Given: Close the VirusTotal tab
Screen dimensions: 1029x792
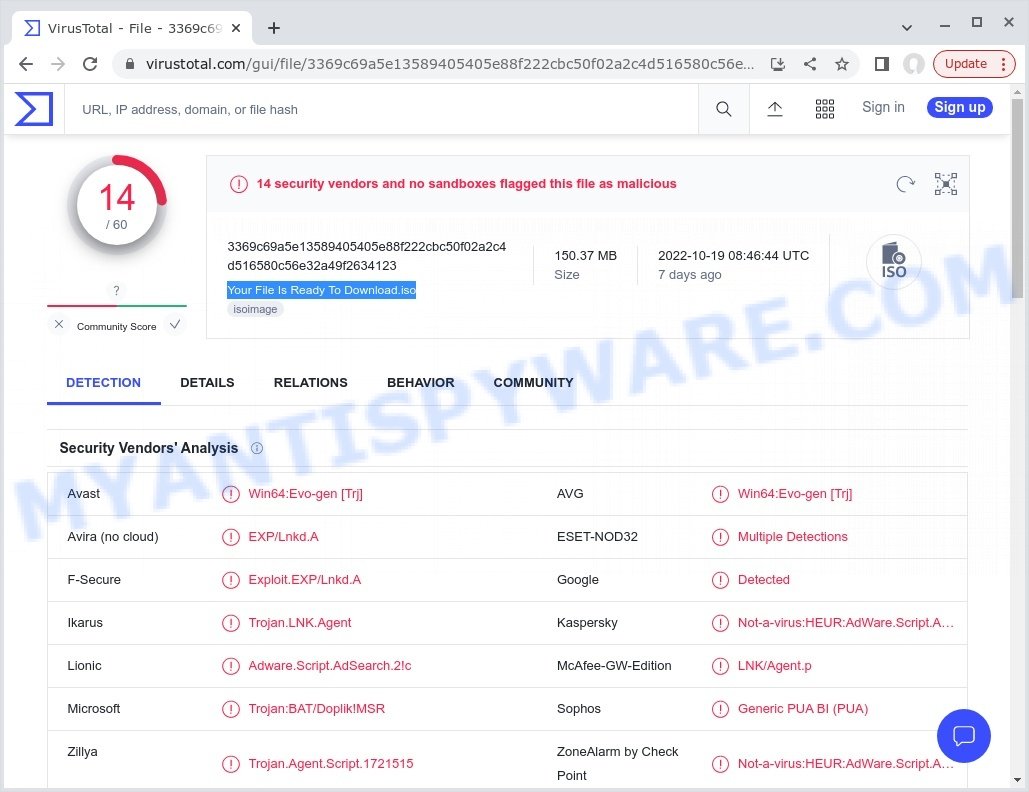Looking at the screenshot, I should pyautogui.click(x=236, y=28).
